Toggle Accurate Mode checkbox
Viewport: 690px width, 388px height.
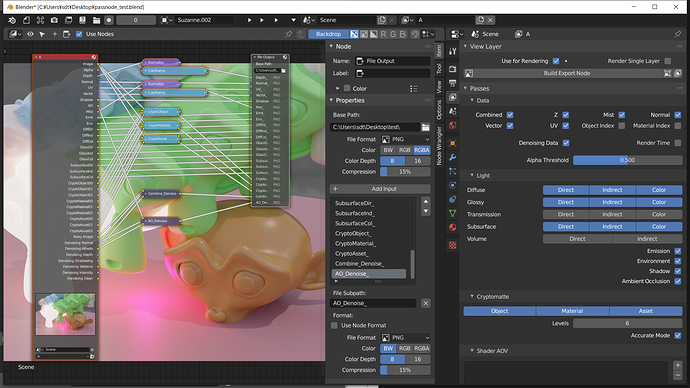678,335
